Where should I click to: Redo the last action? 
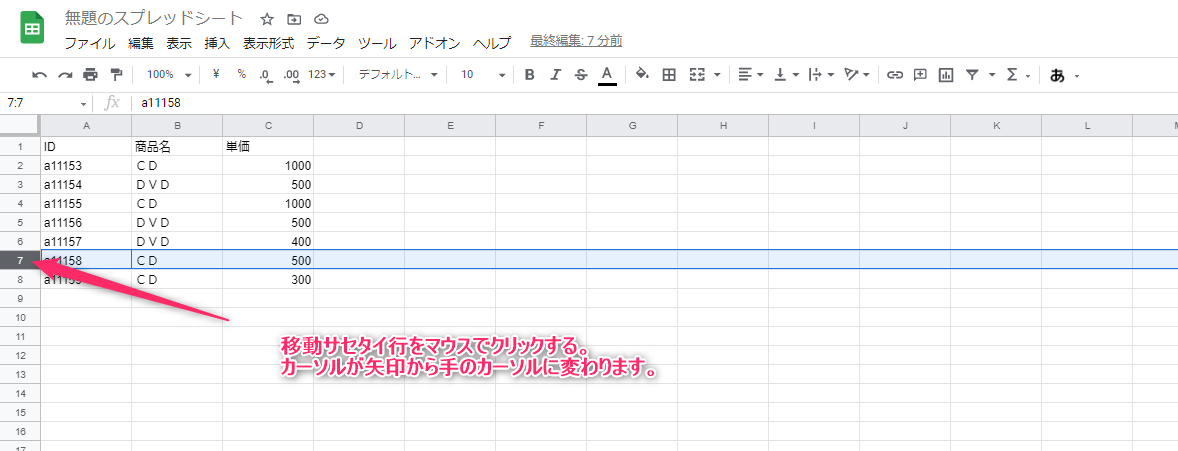coord(65,74)
